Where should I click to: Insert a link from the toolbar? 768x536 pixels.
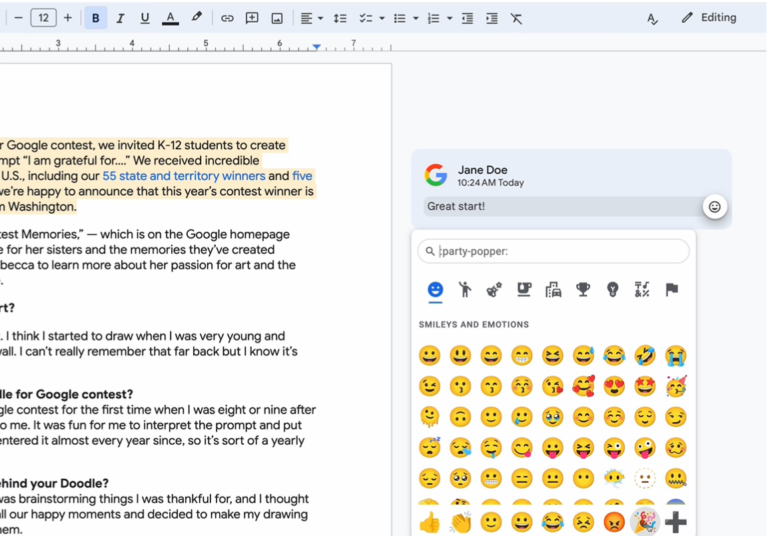coord(227,18)
